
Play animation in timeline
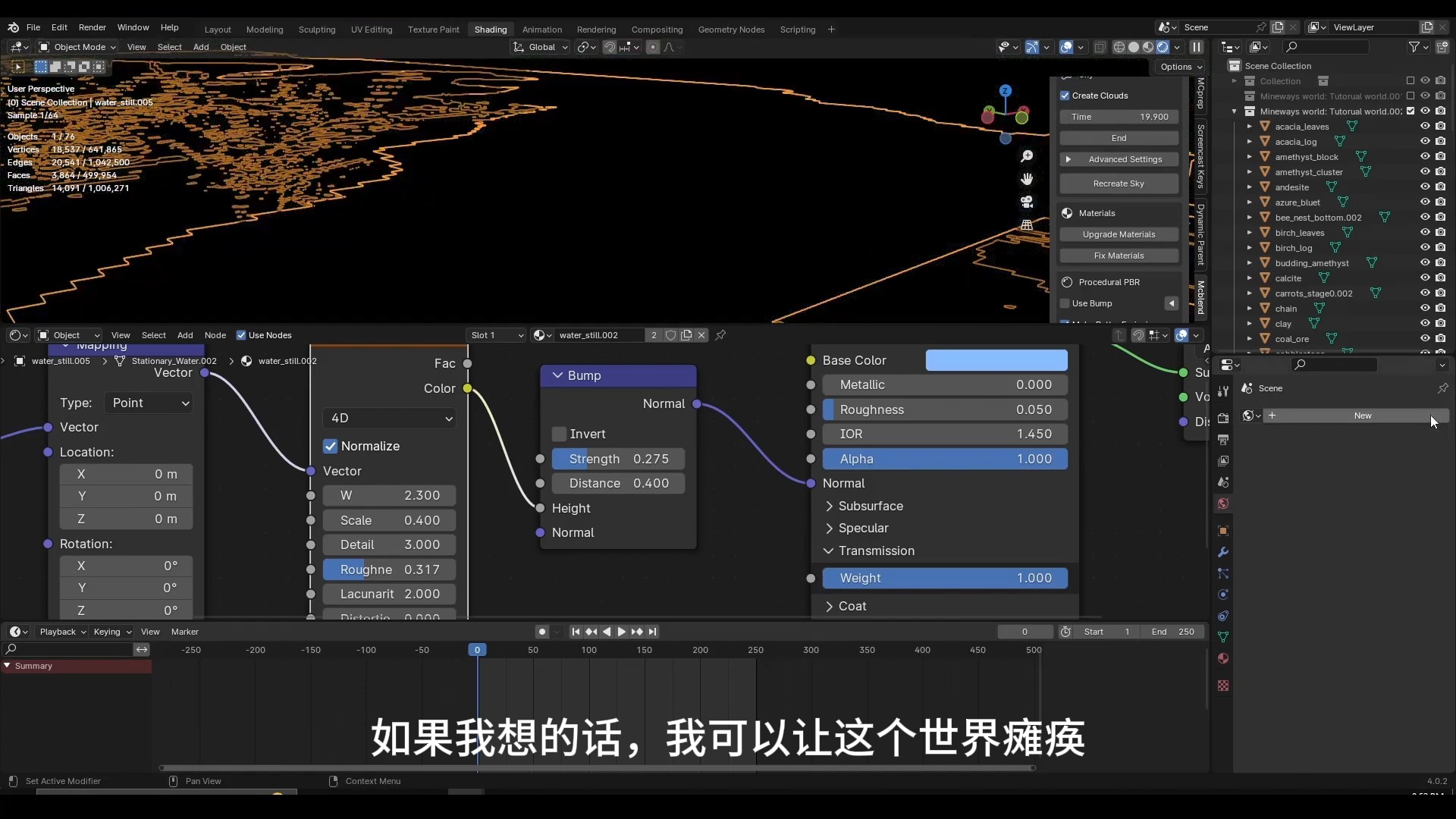coord(622,632)
